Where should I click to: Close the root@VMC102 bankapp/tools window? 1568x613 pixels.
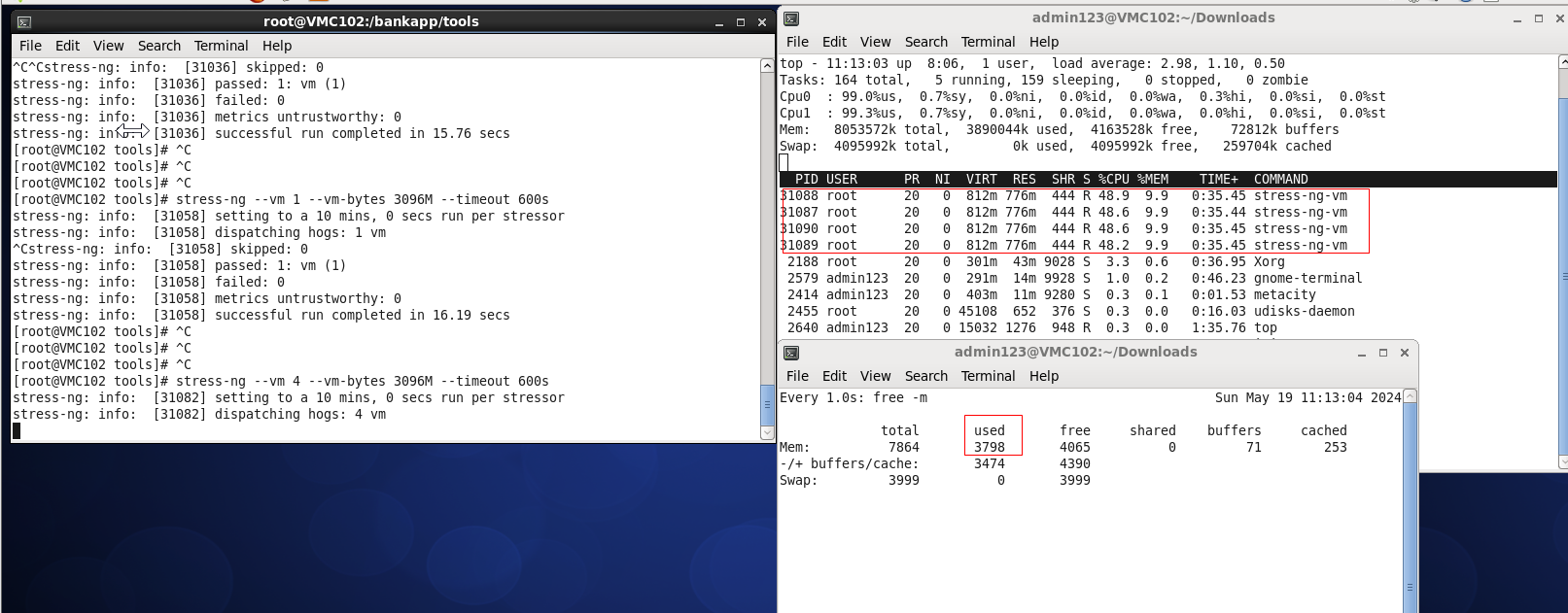[762, 22]
